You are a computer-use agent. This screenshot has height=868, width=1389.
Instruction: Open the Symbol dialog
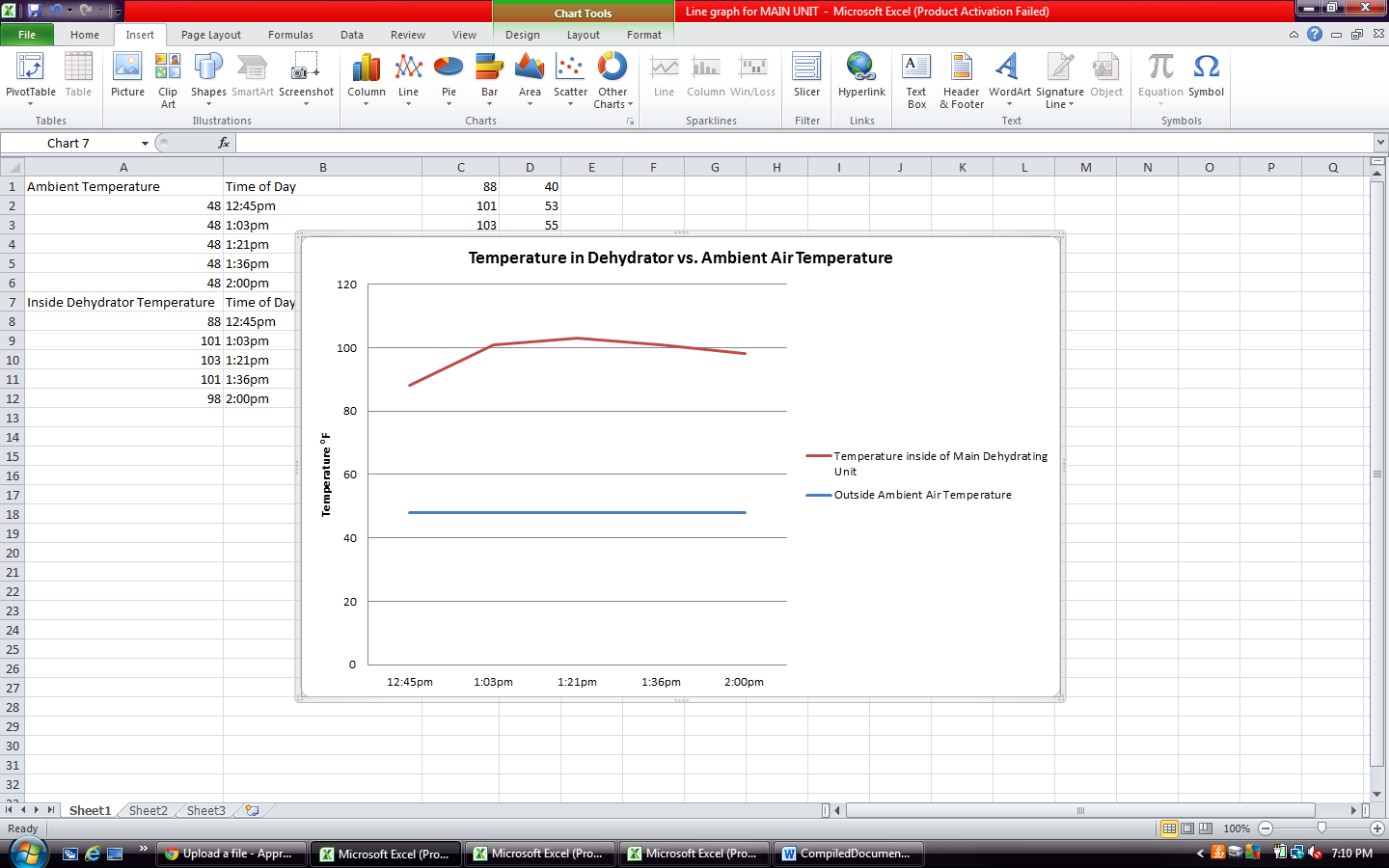1206,75
